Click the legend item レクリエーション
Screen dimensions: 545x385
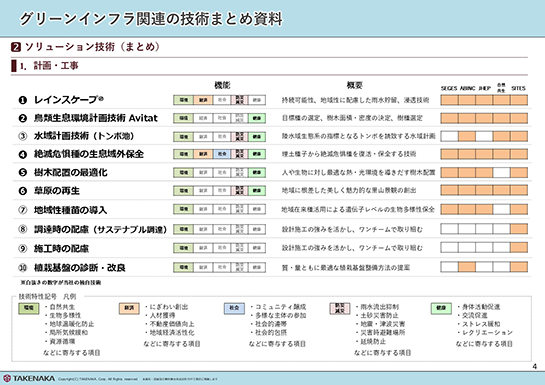(x=487, y=333)
